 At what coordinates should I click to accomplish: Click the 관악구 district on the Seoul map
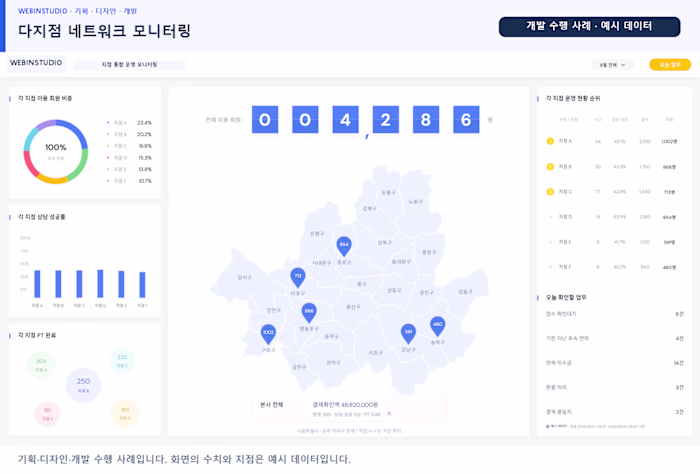pyautogui.click(x=333, y=362)
